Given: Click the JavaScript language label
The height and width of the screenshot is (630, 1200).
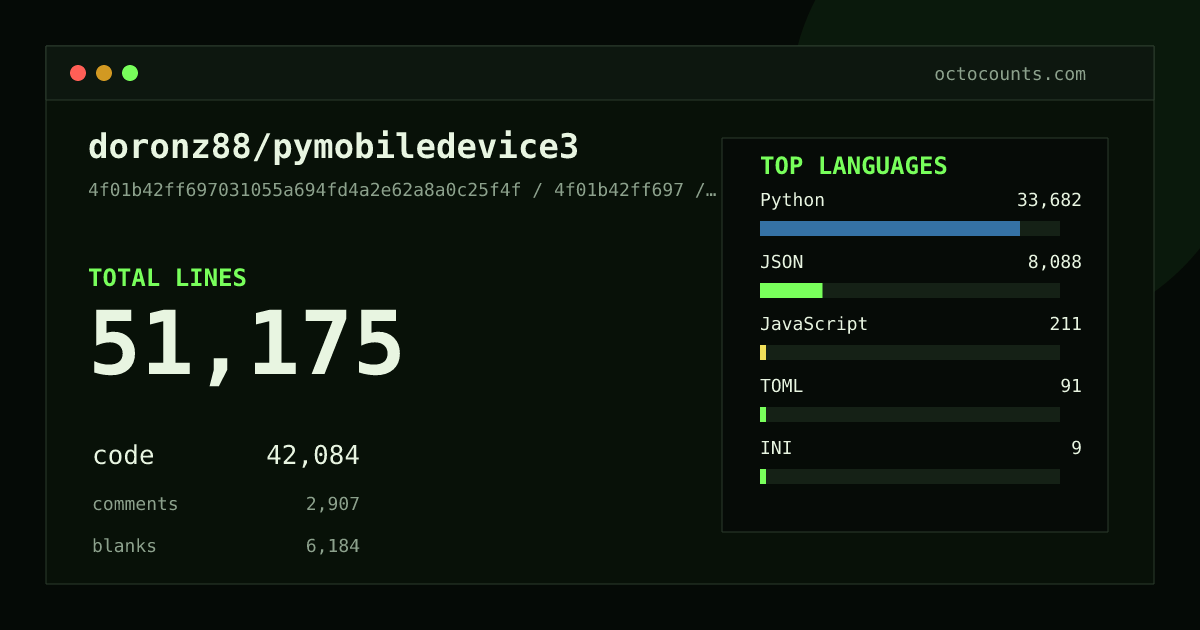Looking at the screenshot, I should [814, 324].
